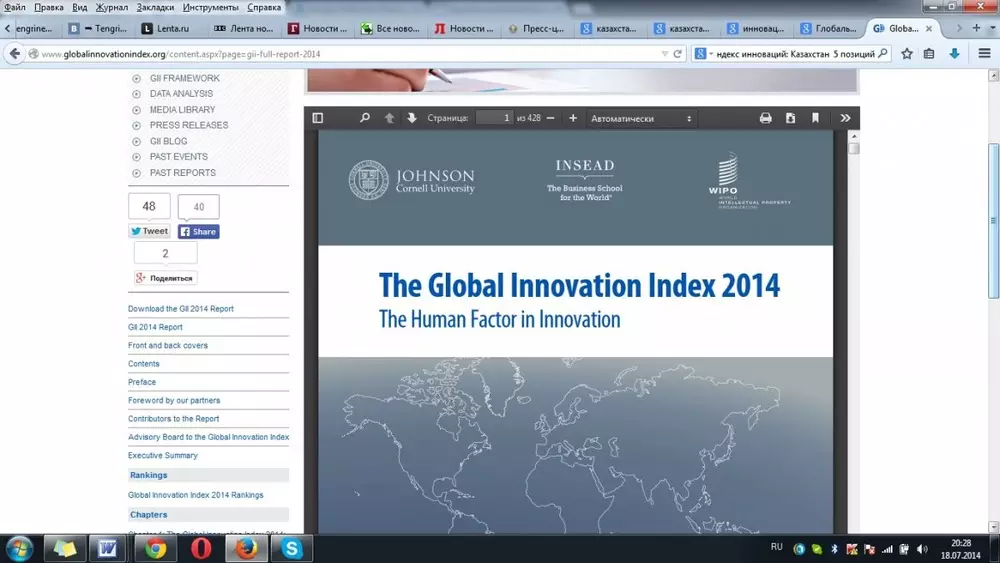Print the PDF document
Image resolution: width=1000 pixels, height=563 pixels.
(x=766, y=118)
